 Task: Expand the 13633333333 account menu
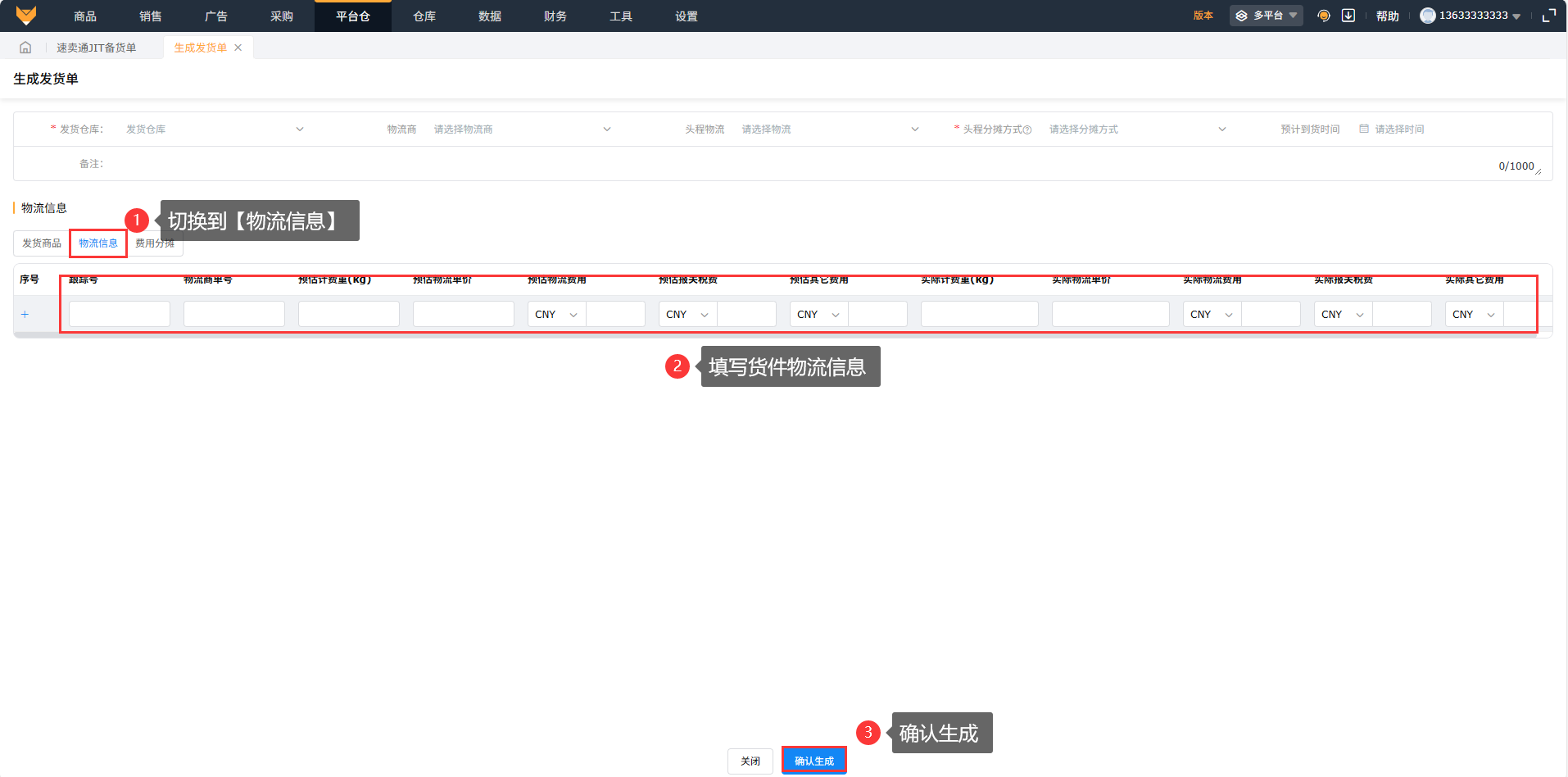point(1471,16)
